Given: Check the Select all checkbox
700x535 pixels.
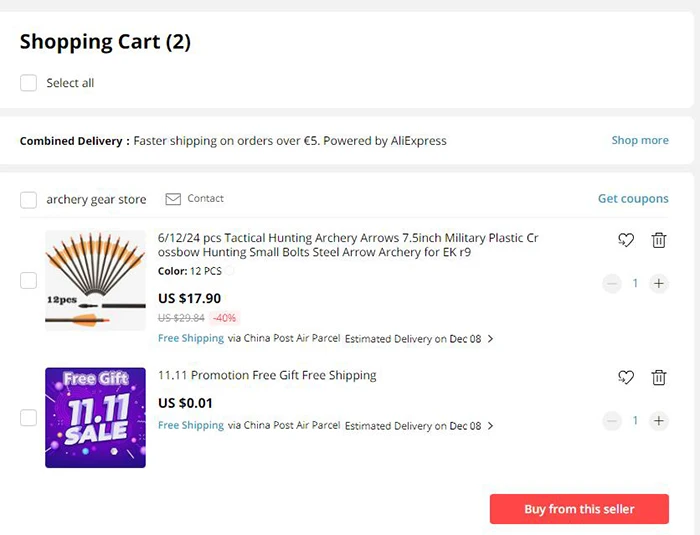Looking at the screenshot, I should (29, 83).
